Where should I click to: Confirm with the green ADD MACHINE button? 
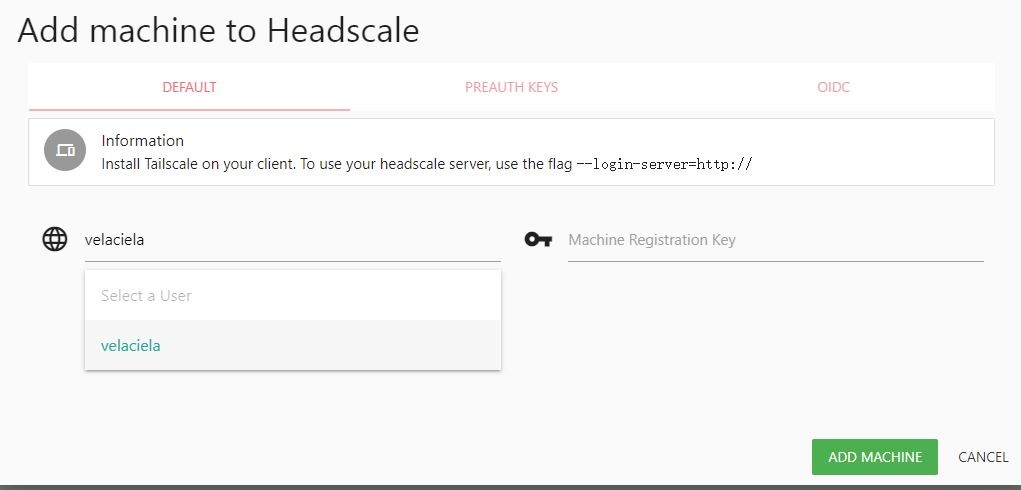pos(874,457)
